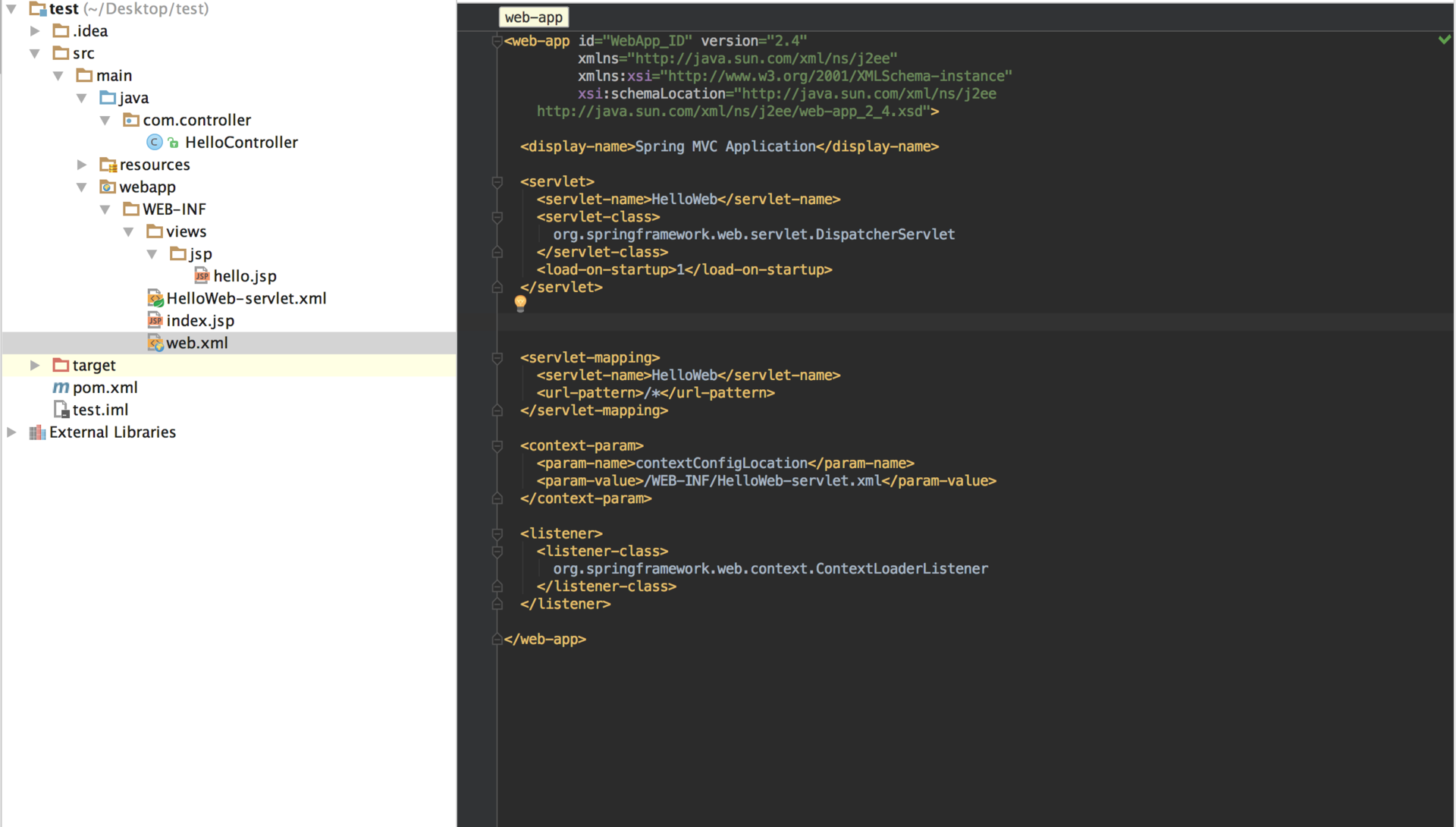Select web.xml in project tree
The image size is (1456, 827).
tap(197, 343)
